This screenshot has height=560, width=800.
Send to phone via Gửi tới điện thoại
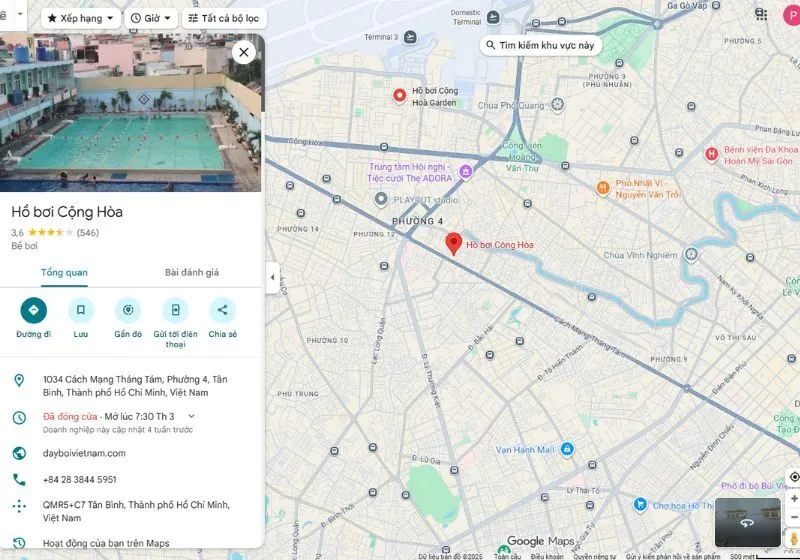[176, 310]
